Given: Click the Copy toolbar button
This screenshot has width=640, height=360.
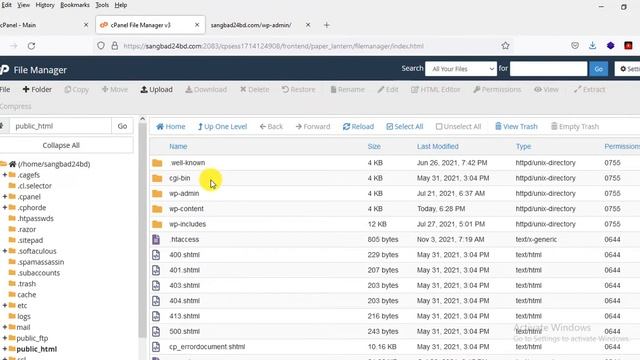Looking at the screenshot, I should click(x=76, y=89).
